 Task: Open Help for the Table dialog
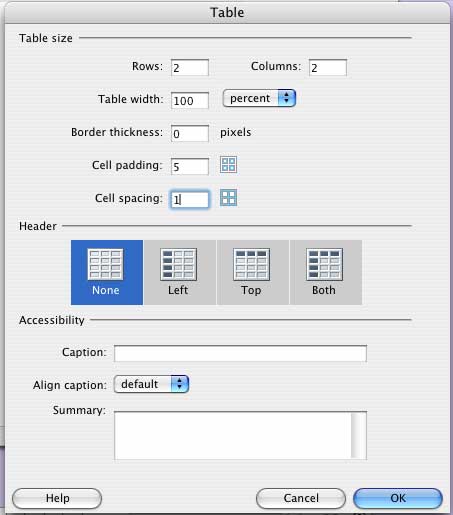[57, 498]
